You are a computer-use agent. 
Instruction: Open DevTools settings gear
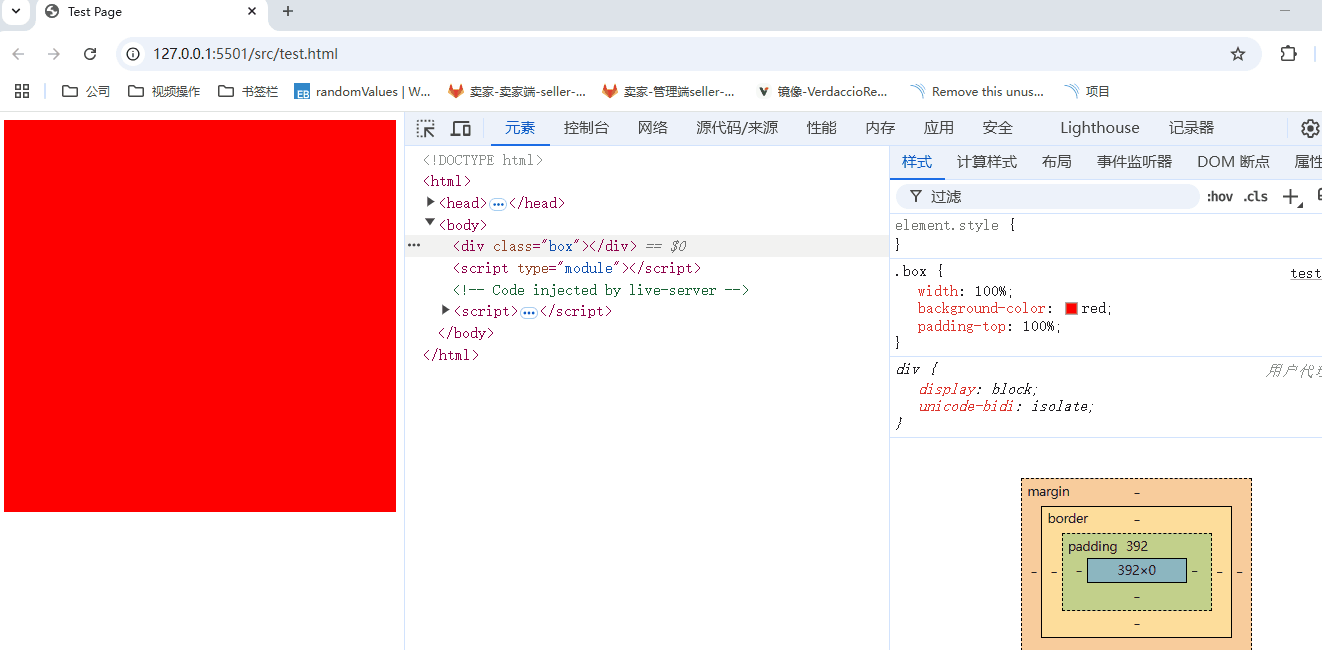[1310, 128]
